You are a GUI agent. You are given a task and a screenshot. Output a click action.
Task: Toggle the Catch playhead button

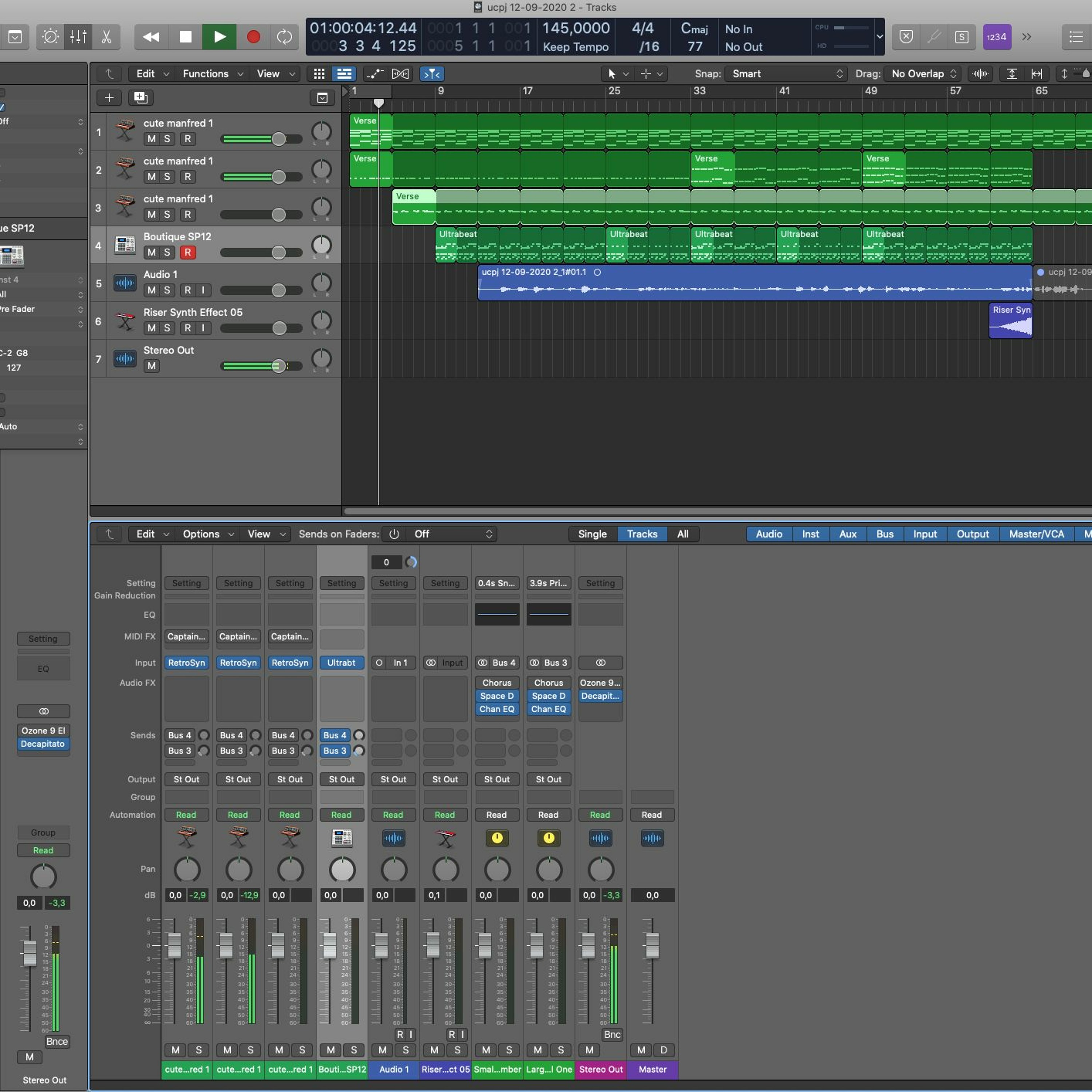(432, 74)
